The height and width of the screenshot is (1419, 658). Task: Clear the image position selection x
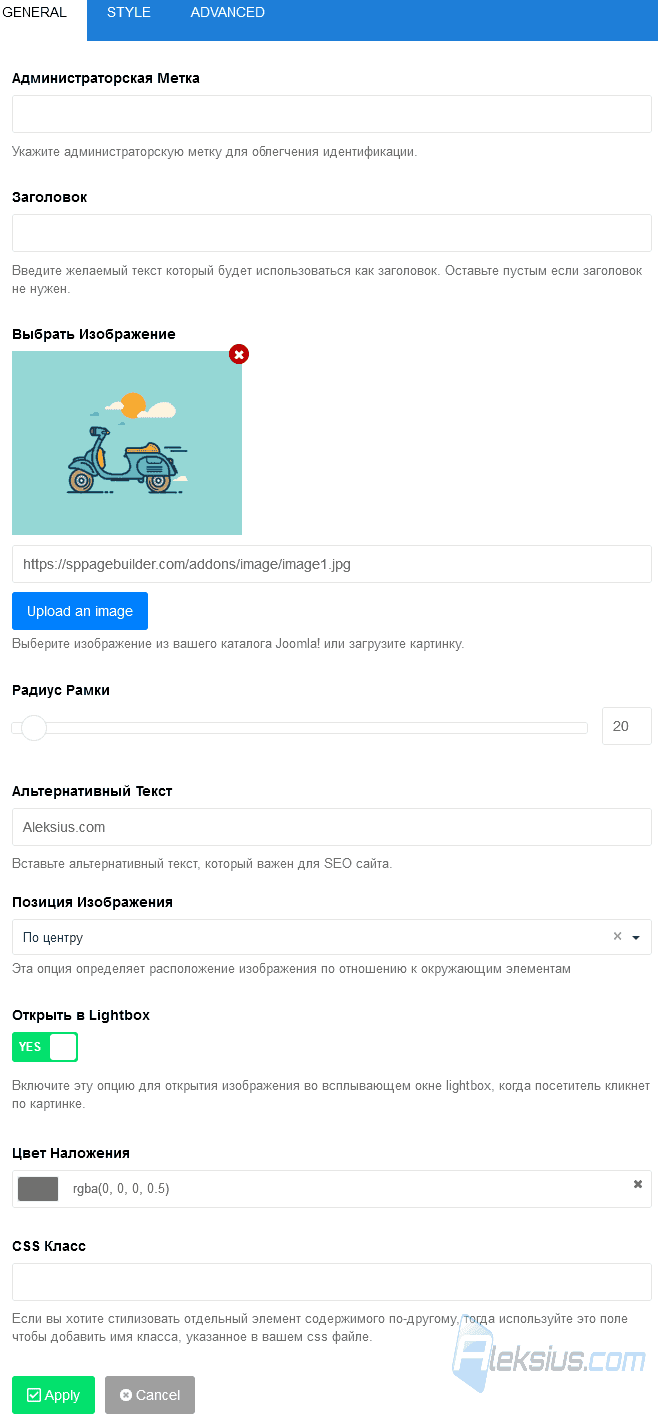point(617,937)
